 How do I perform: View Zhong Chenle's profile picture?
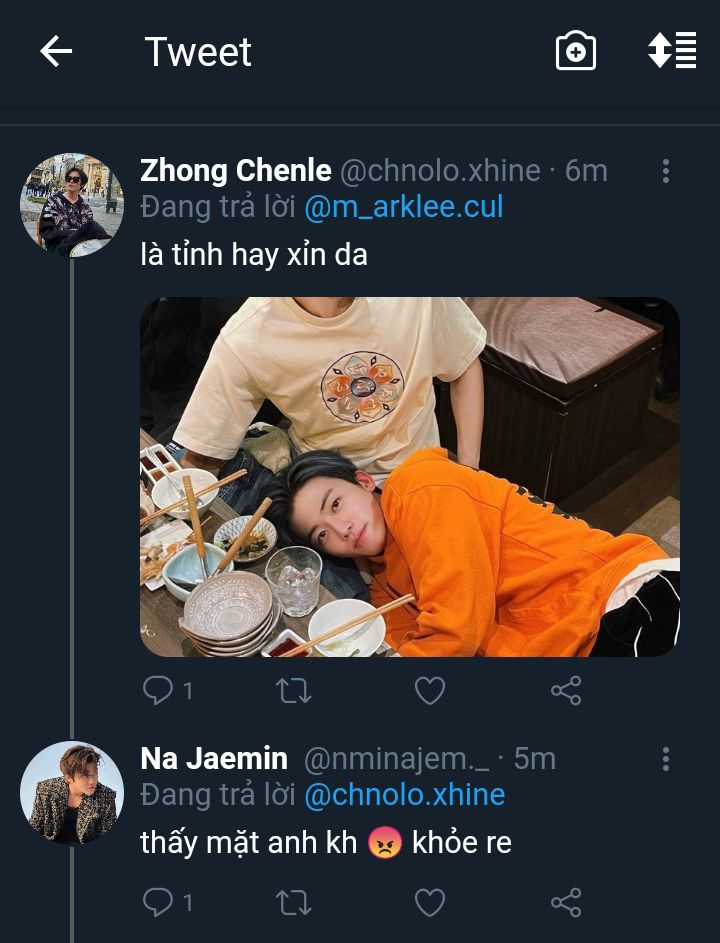coord(71,205)
